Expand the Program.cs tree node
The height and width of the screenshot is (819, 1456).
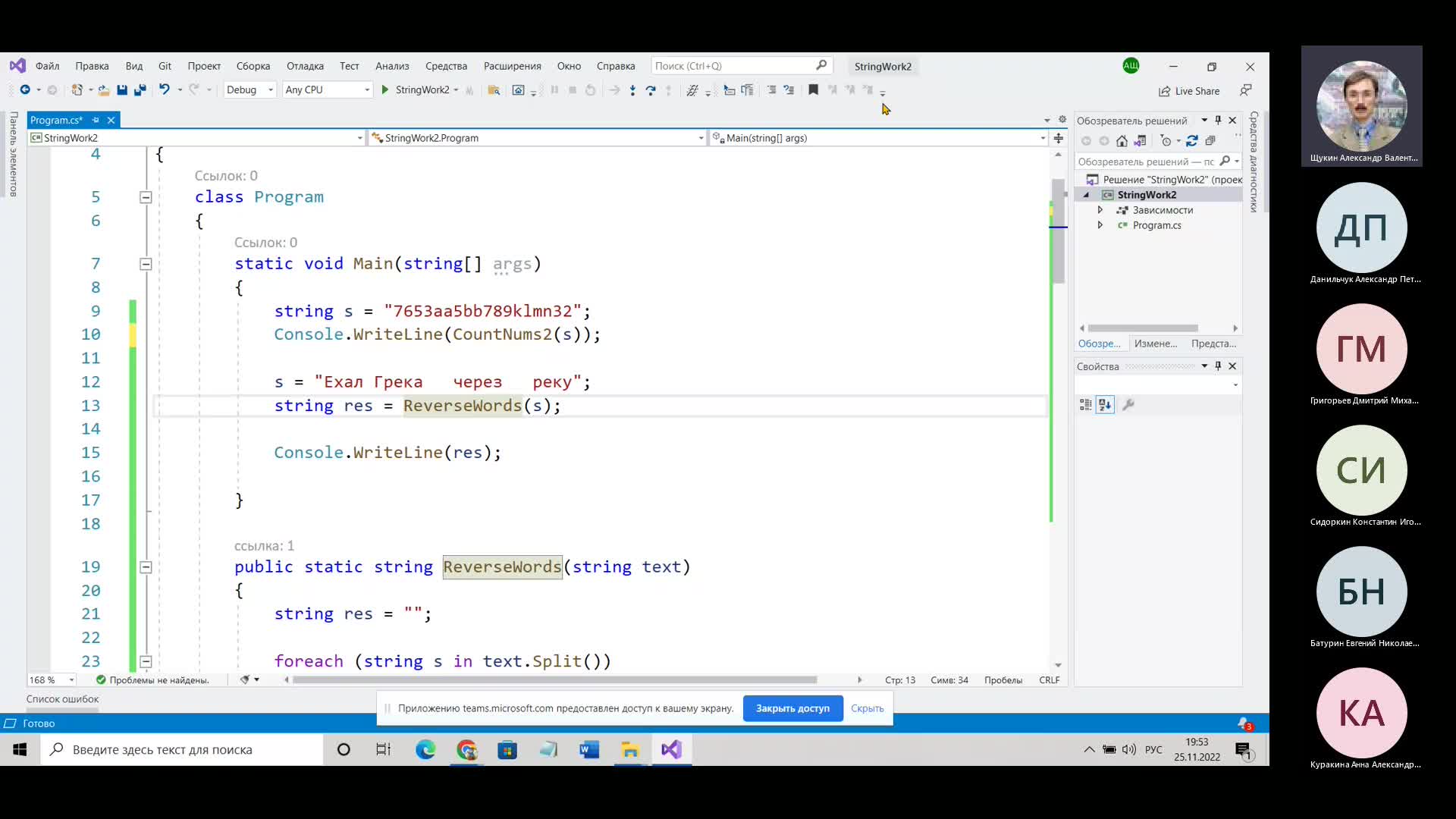pos(1100,225)
